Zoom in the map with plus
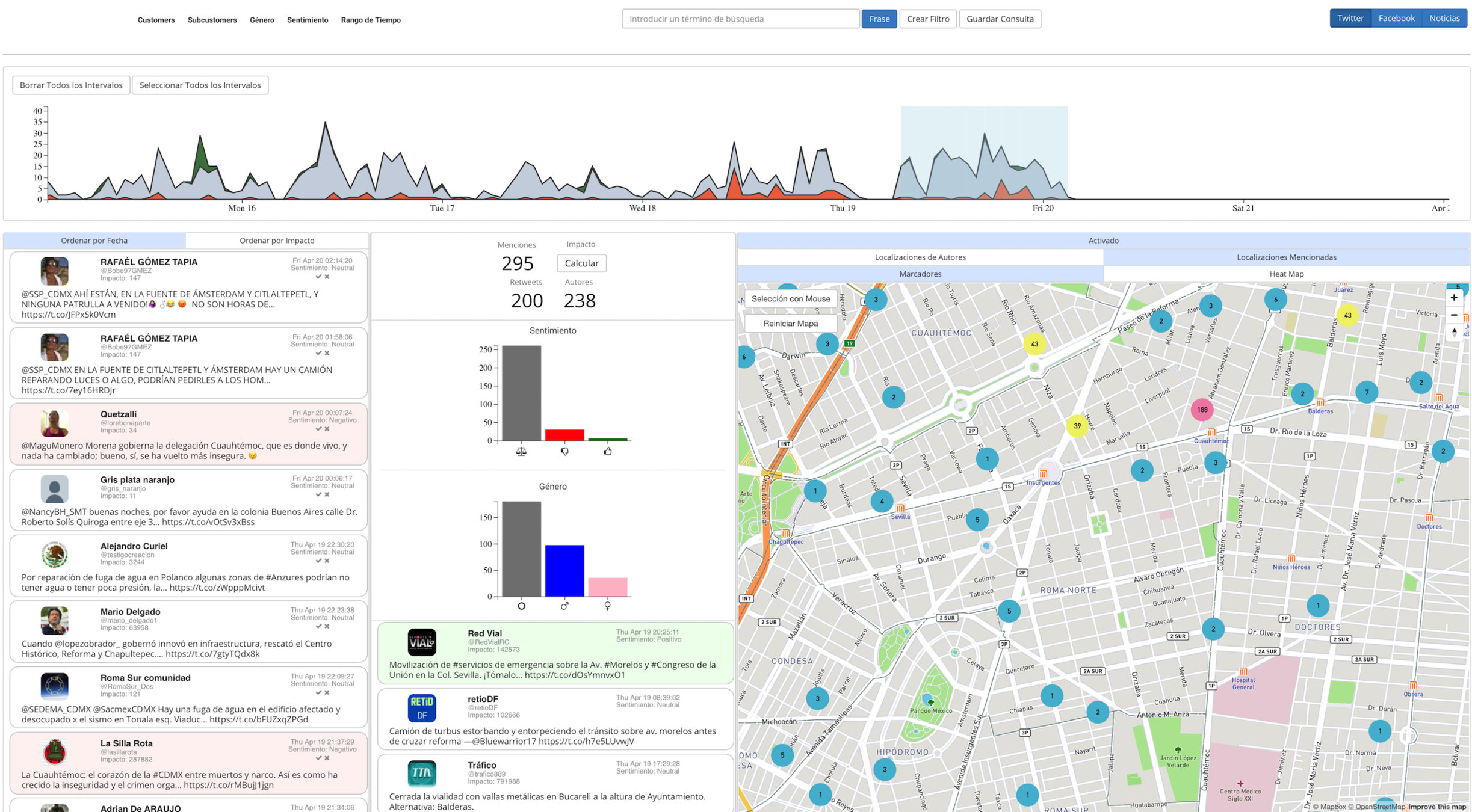This screenshot has height=812, width=1472. pos(1454,298)
